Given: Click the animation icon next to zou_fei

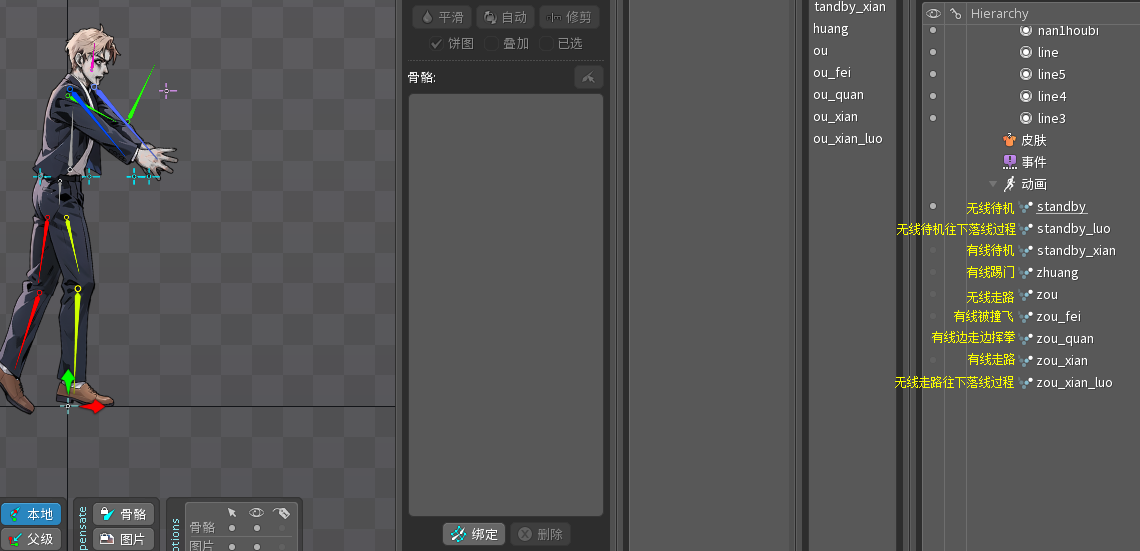Looking at the screenshot, I should pos(1026,317).
